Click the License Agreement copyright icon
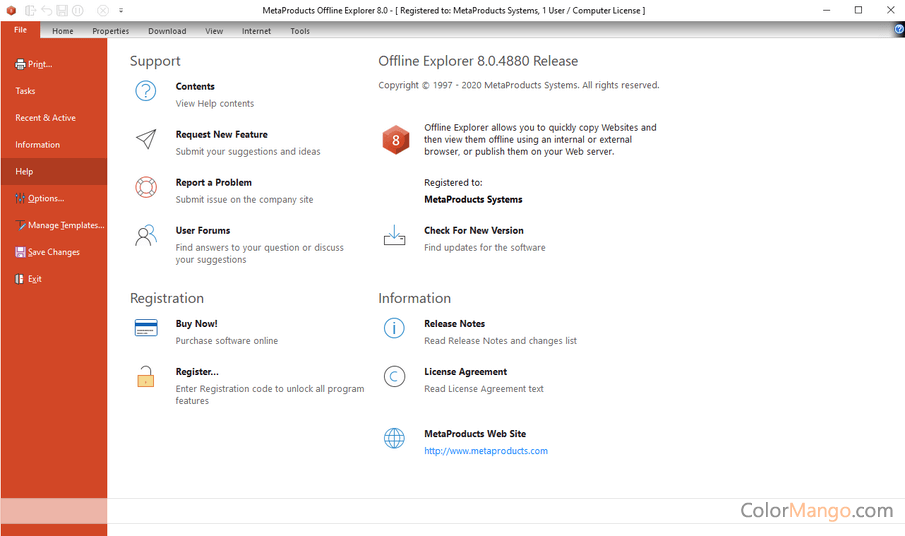 pos(395,377)
